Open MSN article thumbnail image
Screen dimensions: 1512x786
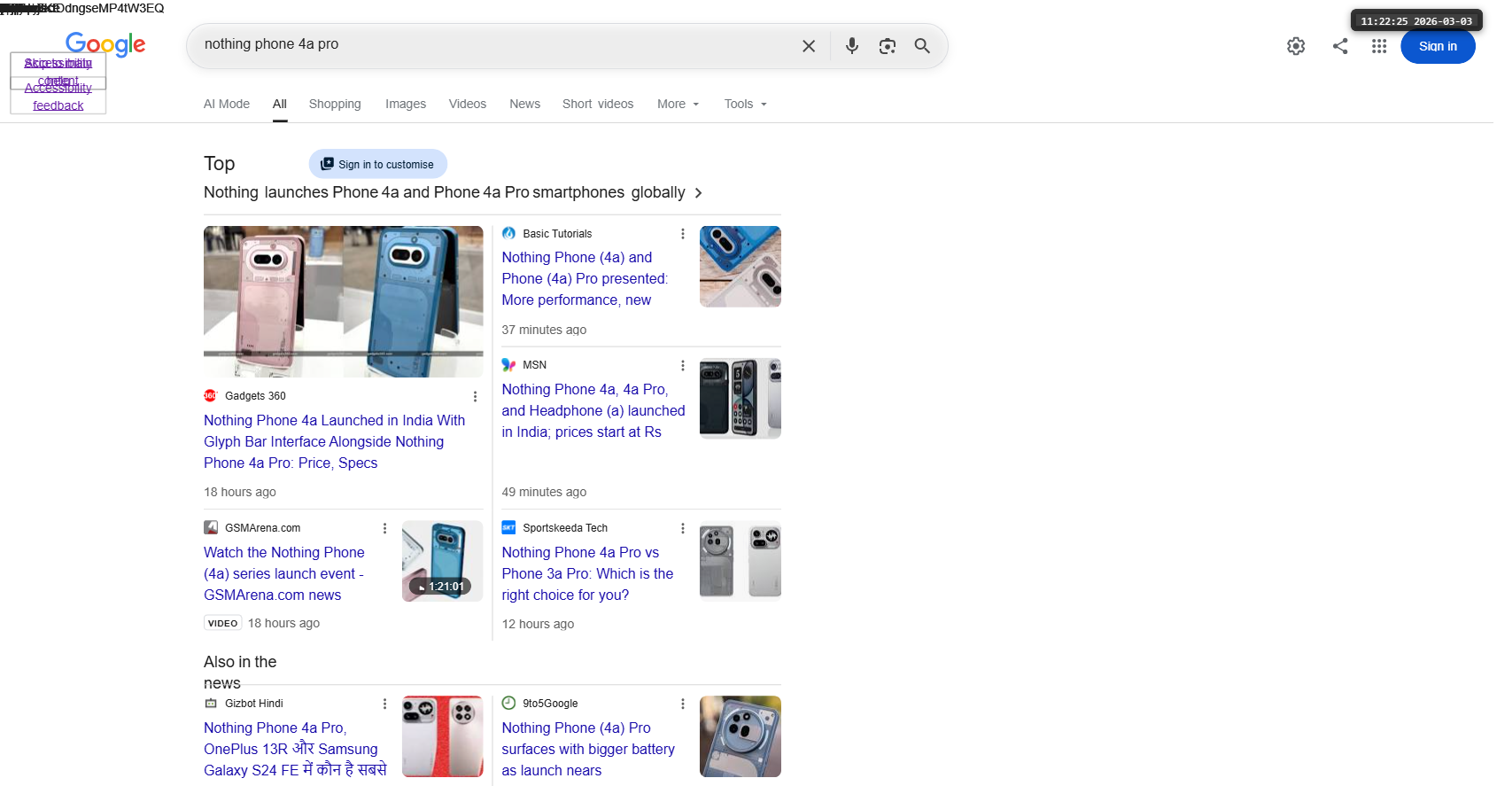pos(740,399)
